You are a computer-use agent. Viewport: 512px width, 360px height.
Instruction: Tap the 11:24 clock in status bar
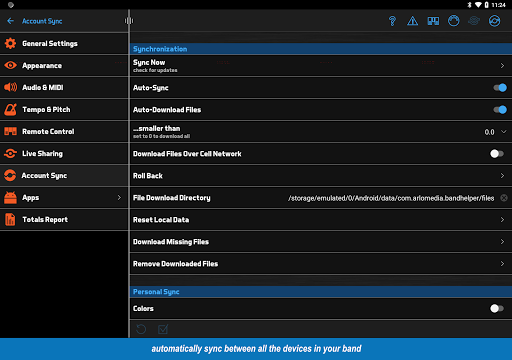[x=498, y=5]
